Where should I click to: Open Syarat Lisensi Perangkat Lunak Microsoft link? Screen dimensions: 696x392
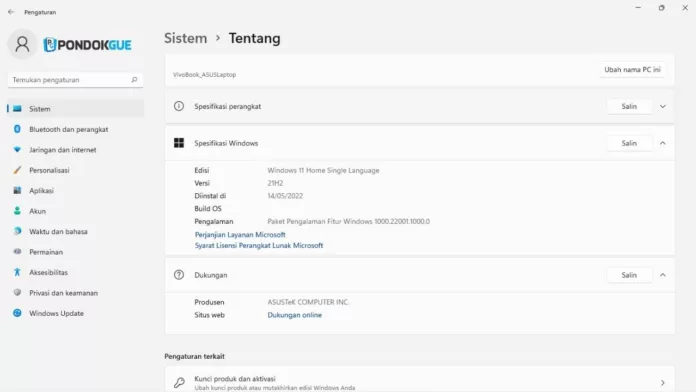(259, 245)
